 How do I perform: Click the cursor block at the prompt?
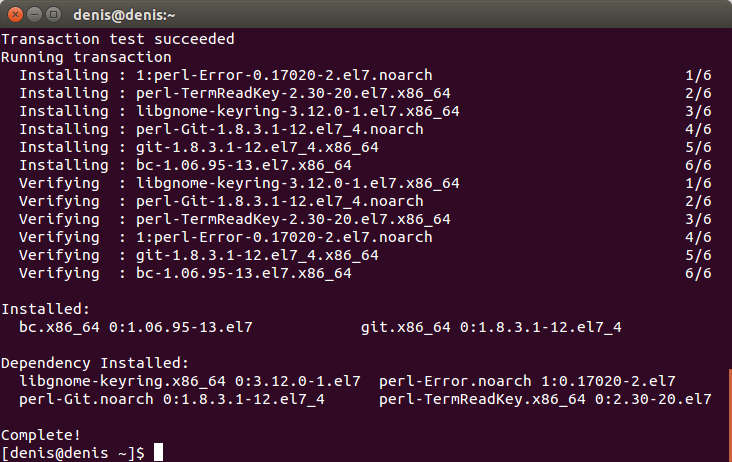(159, 452)
